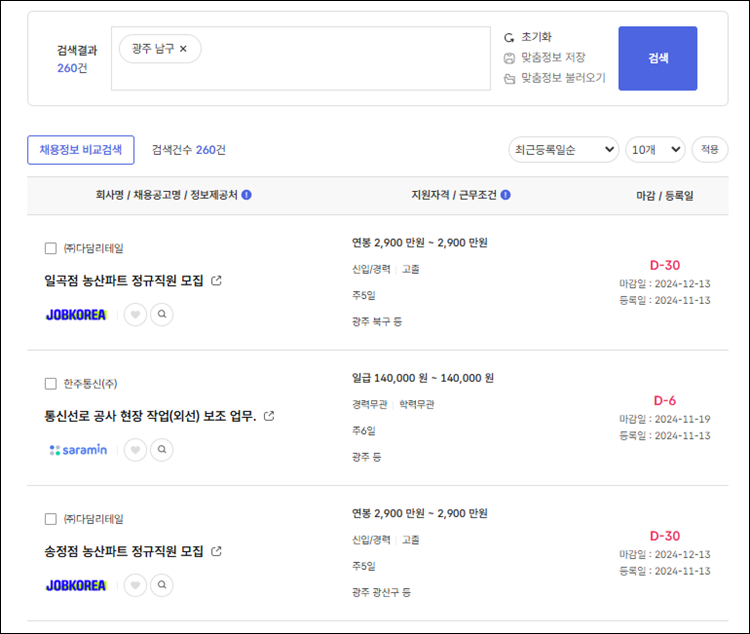Viewport: 750px width, 634px height.
Task: Click magnifier icon on 송정점 posting
Action: [x=162, y=585]
